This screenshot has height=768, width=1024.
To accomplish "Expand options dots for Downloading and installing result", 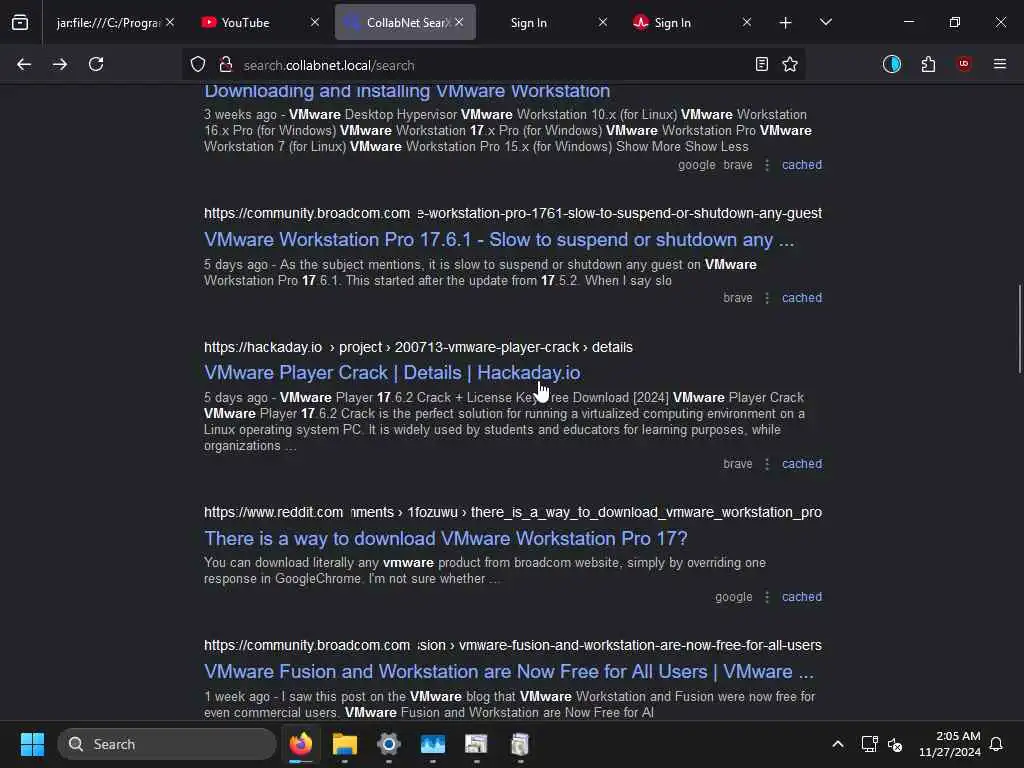I will click(x=767, y=165).
